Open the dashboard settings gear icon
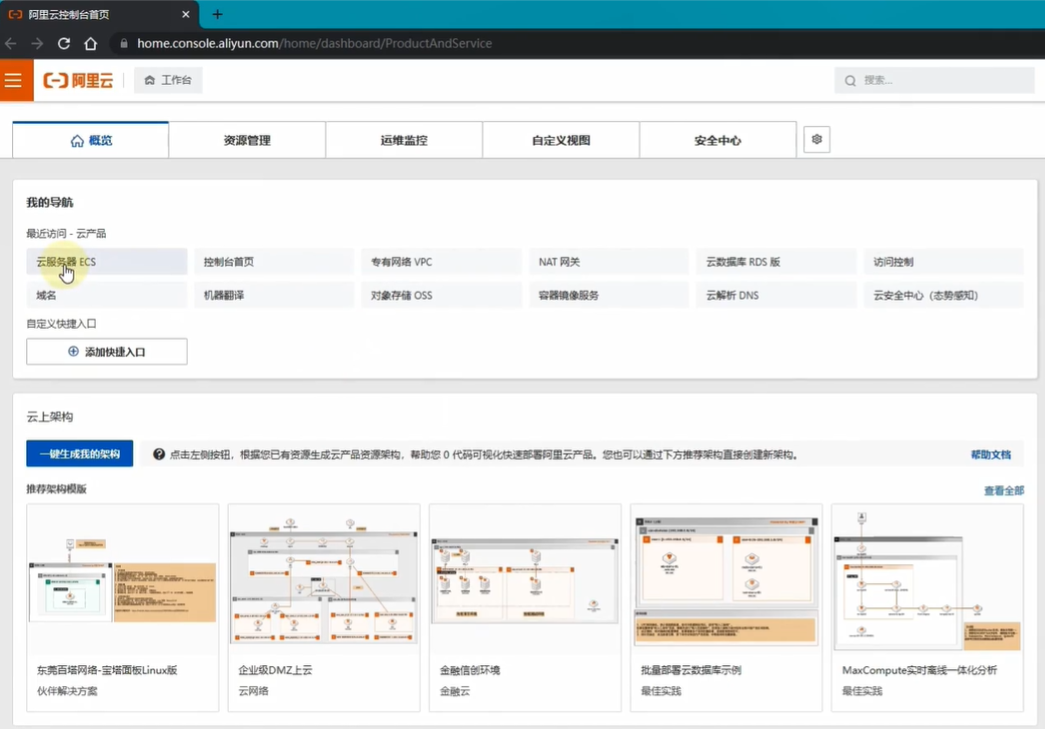The image size is (1045, 729). click(816, 139)
